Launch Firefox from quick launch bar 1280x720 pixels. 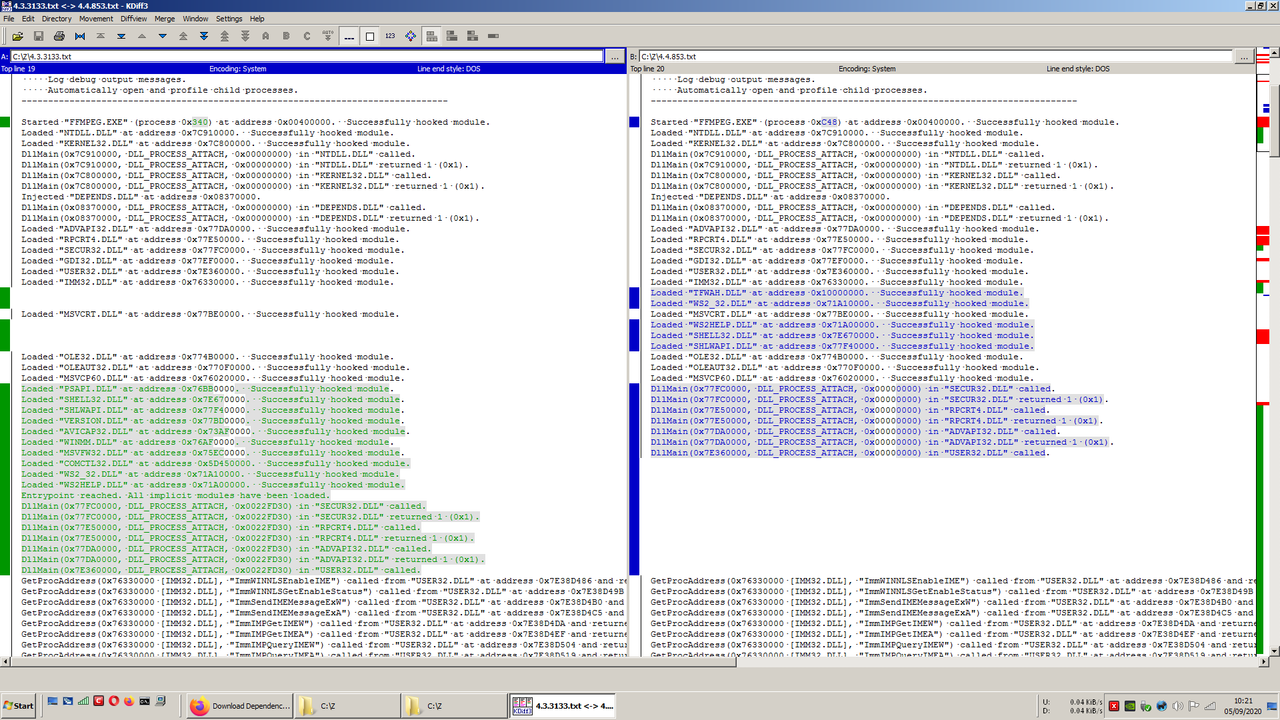[129, 701]
